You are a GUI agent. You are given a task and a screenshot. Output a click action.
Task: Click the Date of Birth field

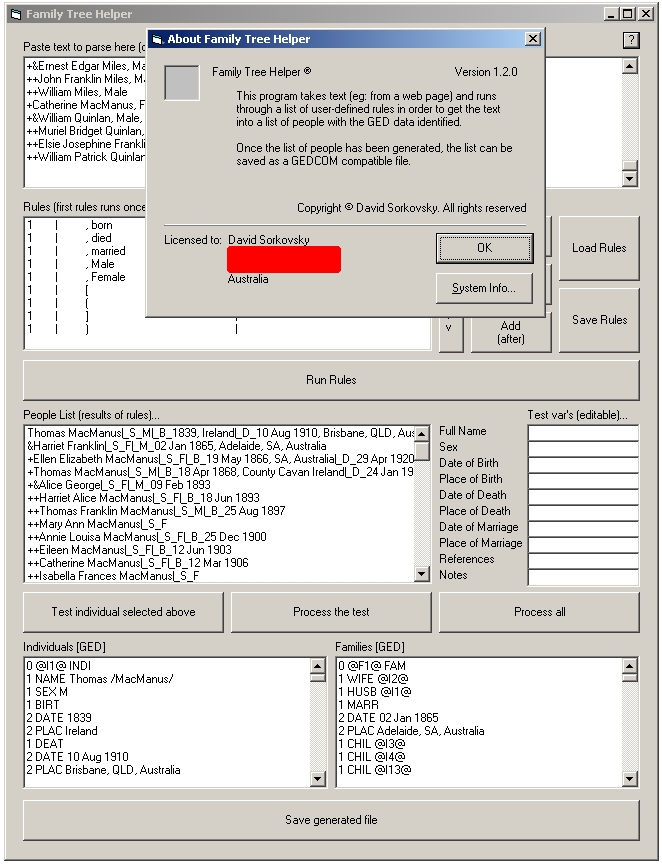pos(583,465)
